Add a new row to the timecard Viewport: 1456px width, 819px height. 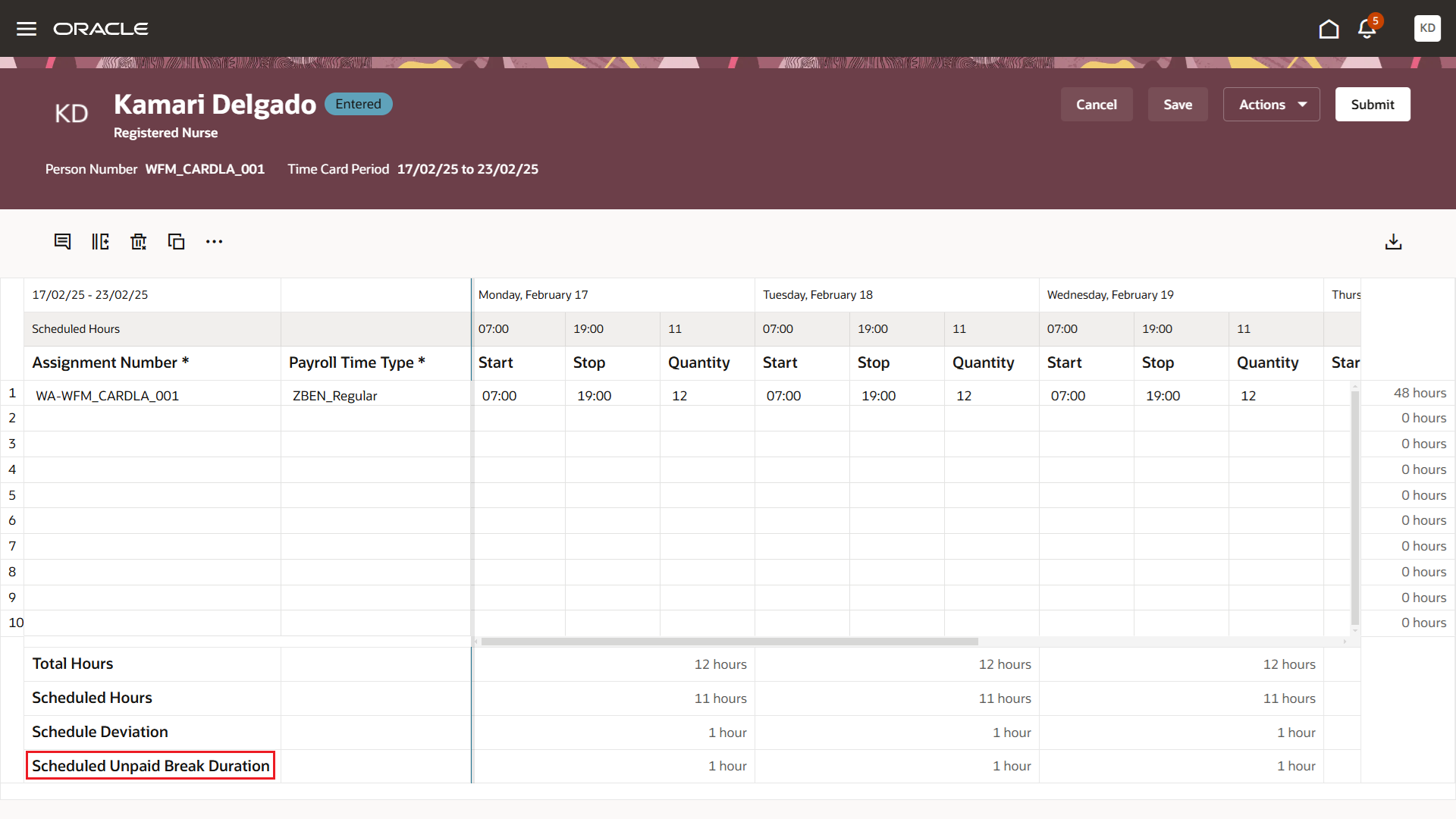(x=100, y=241)
